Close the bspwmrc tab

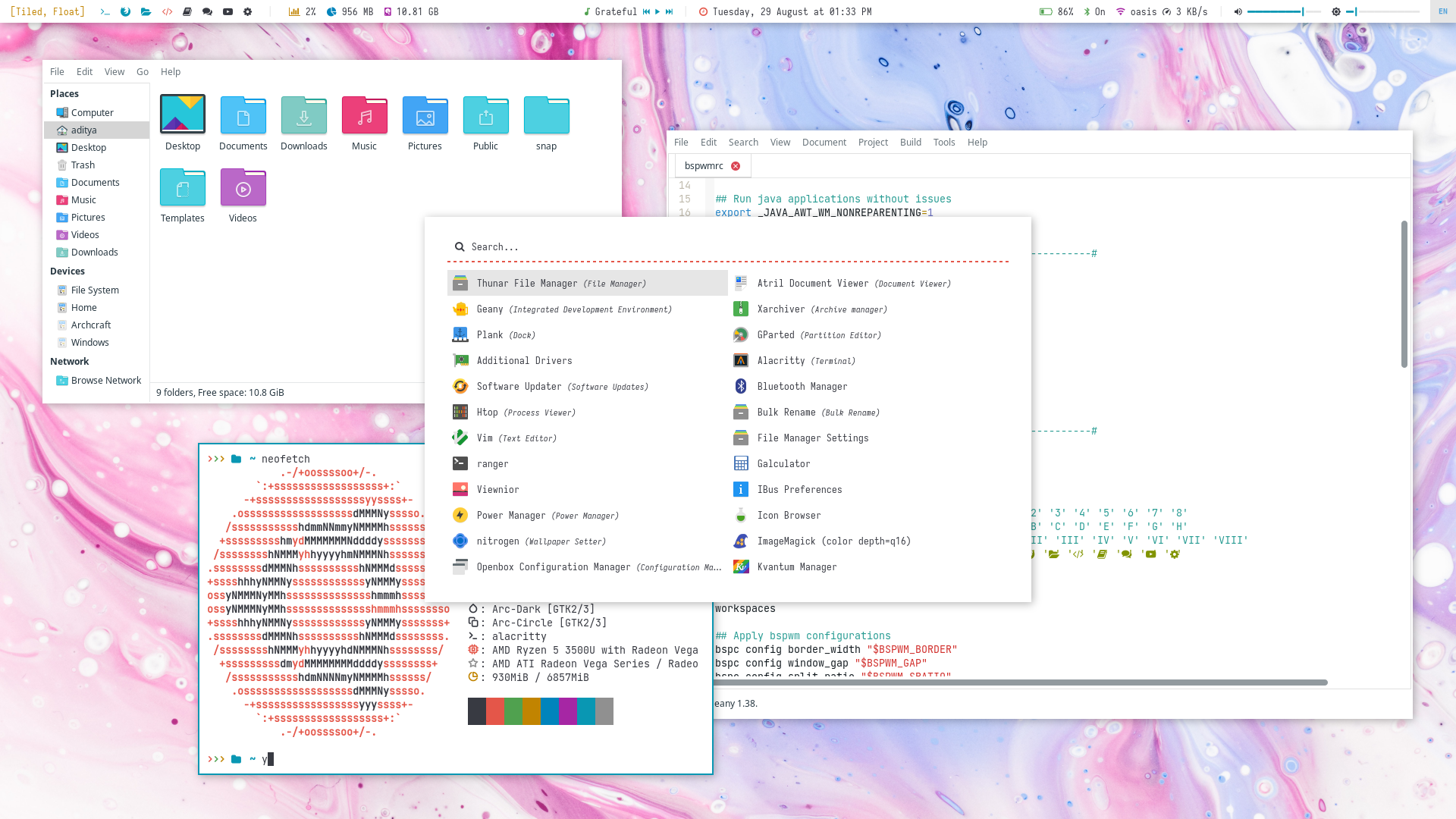(x=735, y=165)
